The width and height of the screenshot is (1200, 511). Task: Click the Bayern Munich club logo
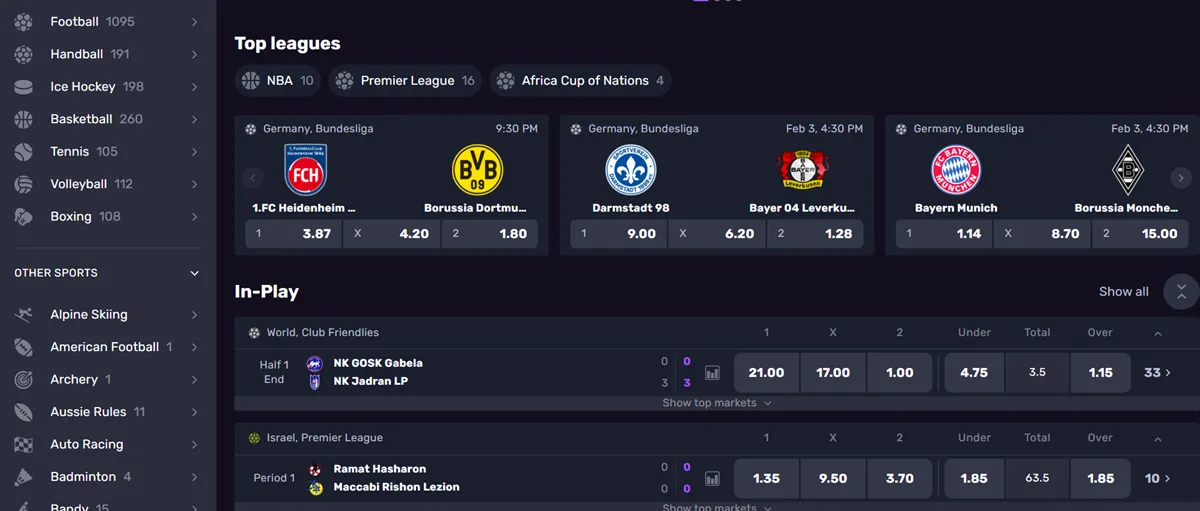[x=956, y=170]
